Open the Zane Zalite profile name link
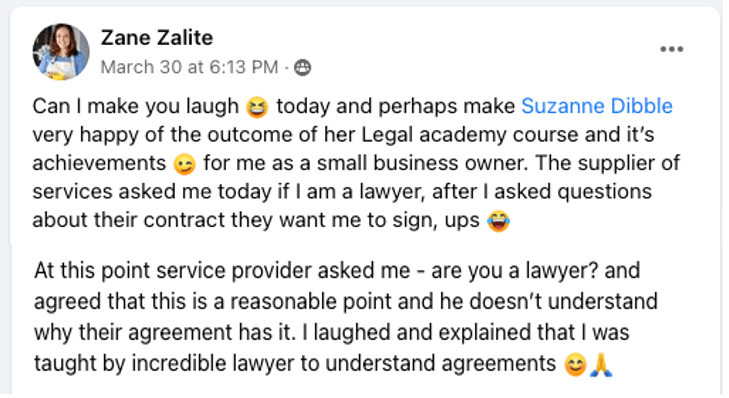 (x=157, y=38)
